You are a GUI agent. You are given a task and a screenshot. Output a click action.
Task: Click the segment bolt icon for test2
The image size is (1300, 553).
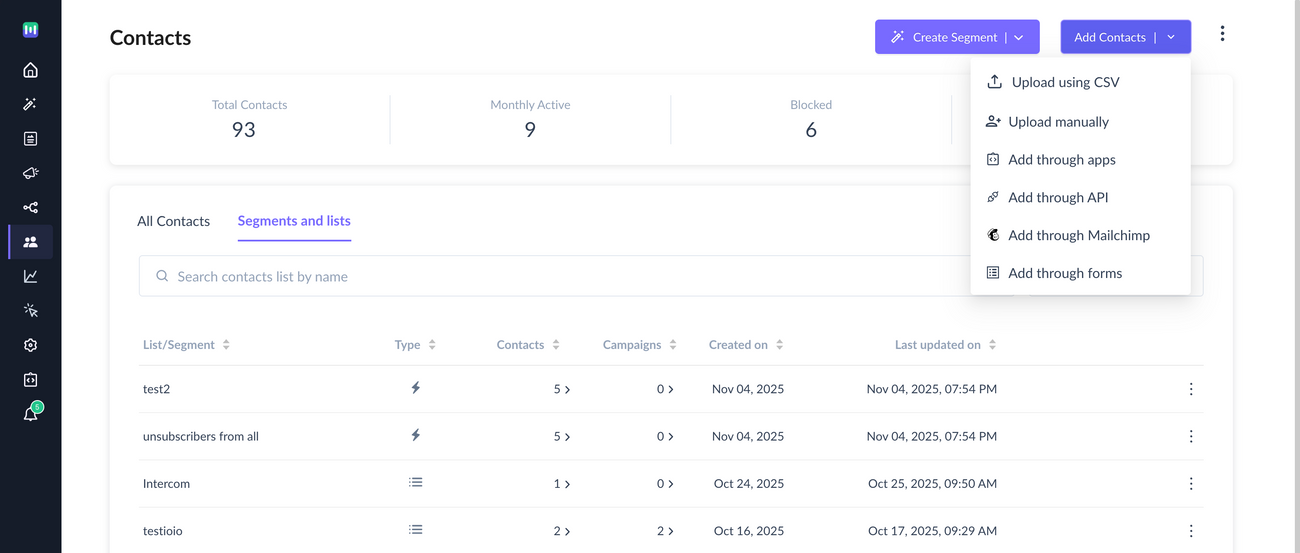pos(416,388)
